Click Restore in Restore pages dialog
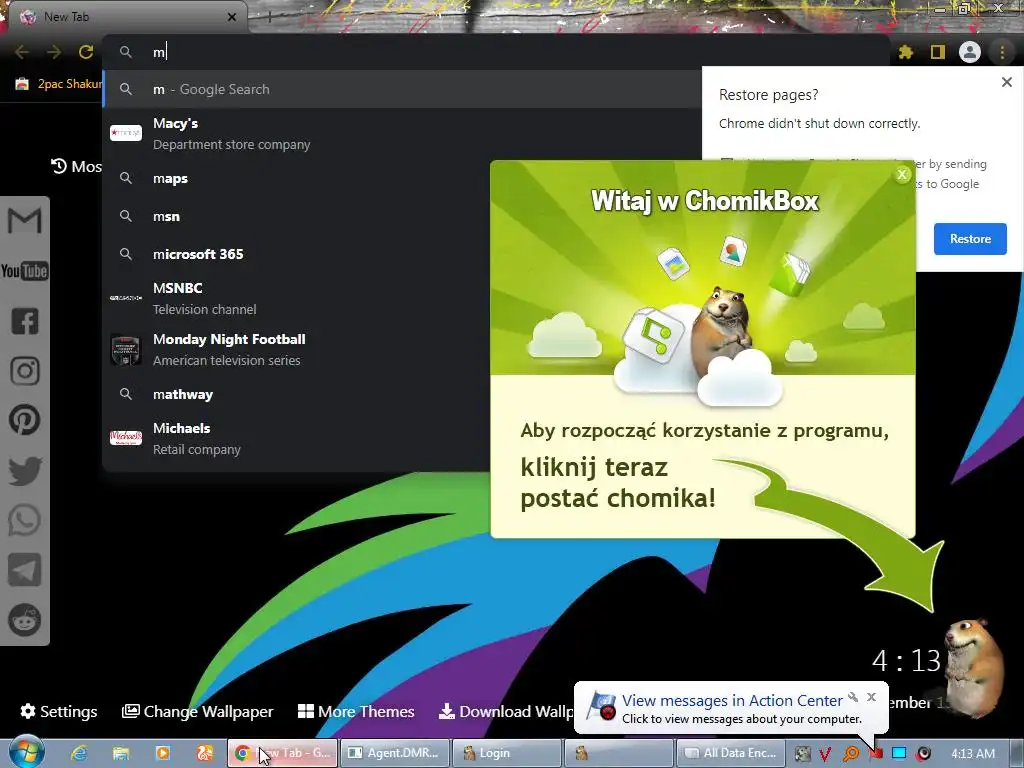The image size is (1024, 768). click(x=970, y=239)
